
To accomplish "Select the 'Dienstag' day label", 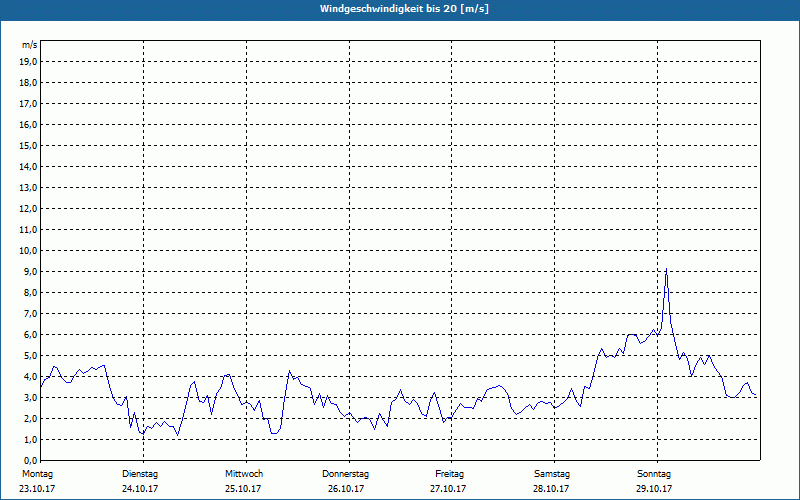I will click(x=140, y=474).
